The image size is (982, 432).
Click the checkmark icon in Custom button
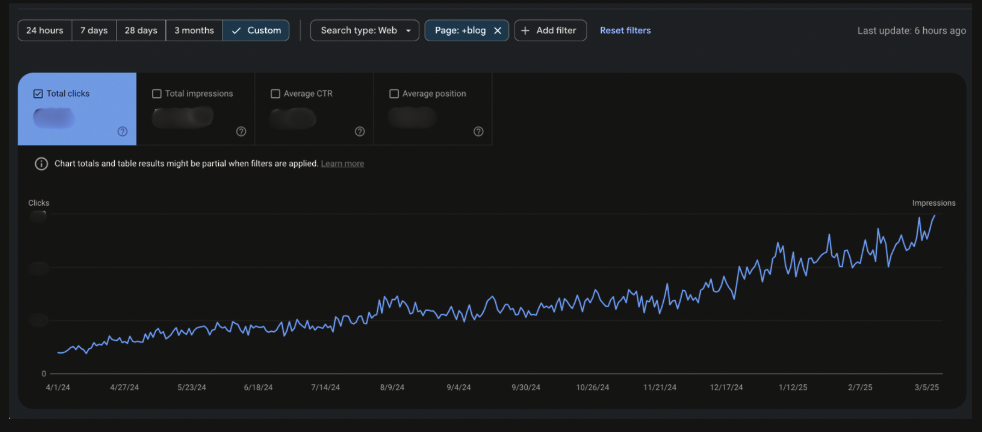(236, 31)
